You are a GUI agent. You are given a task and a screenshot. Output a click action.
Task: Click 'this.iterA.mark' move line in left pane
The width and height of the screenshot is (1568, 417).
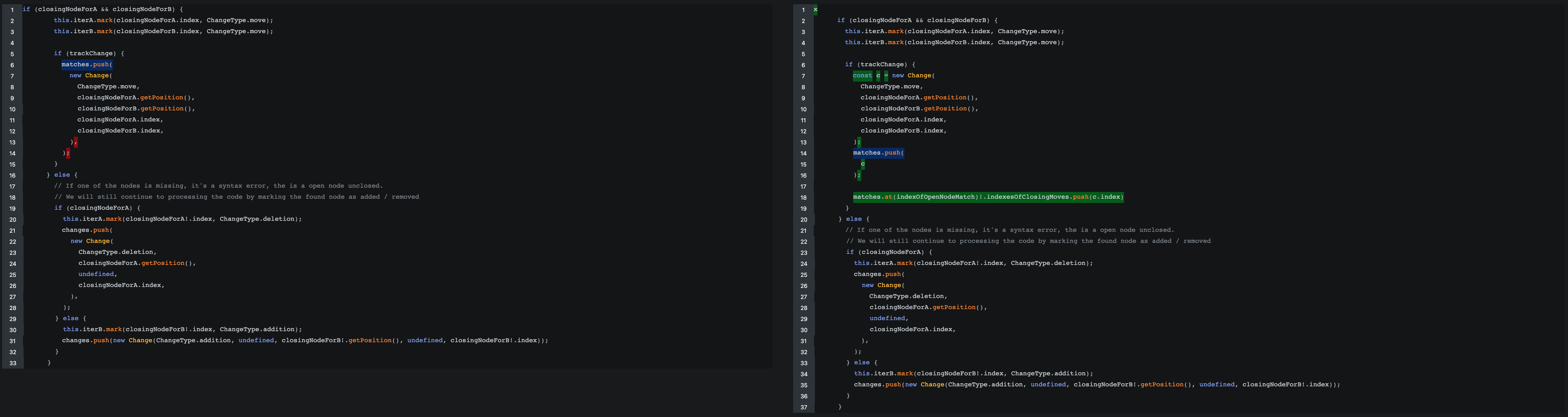(163, 20)
